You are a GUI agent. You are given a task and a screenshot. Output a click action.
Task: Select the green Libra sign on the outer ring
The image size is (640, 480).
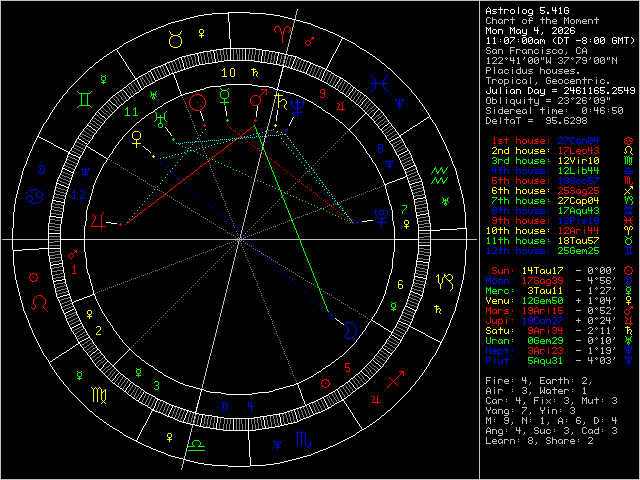coord(196,445)
